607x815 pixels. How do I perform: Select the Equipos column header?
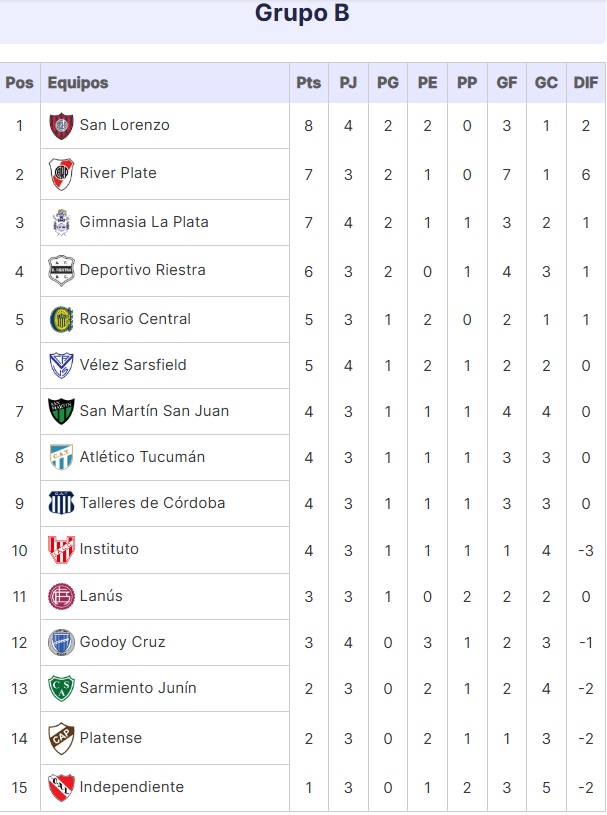(x=78, y=83)
